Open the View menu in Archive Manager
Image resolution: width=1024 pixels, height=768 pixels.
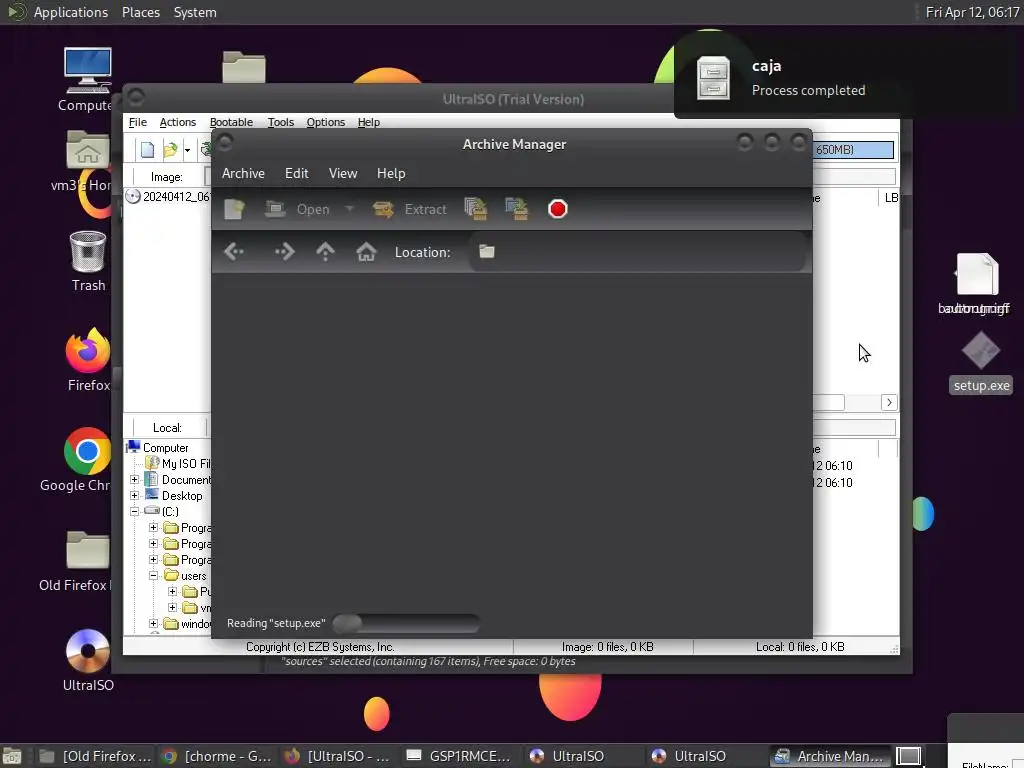(343, 173)
